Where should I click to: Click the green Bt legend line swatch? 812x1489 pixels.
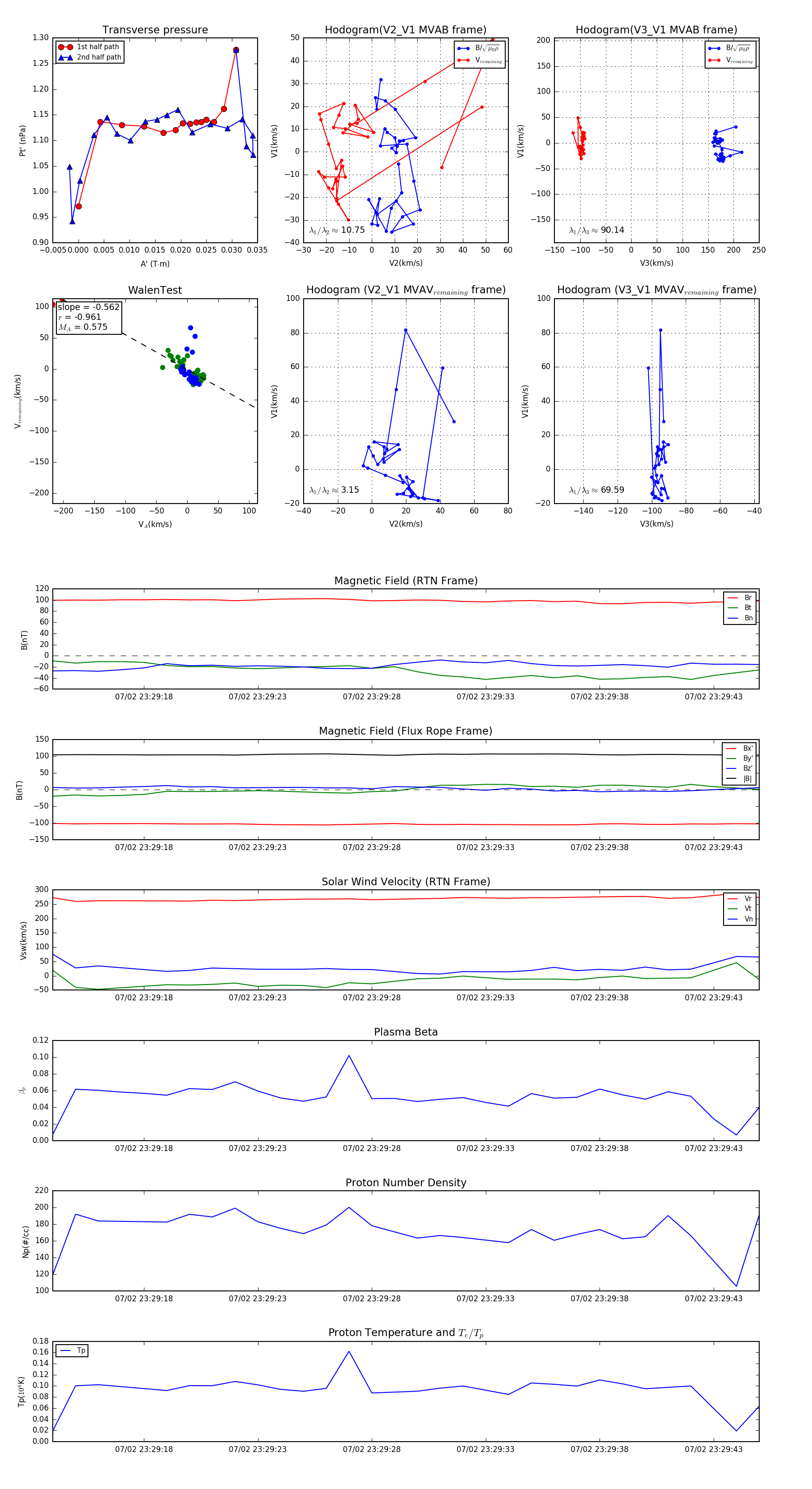(x=733, y=607)
